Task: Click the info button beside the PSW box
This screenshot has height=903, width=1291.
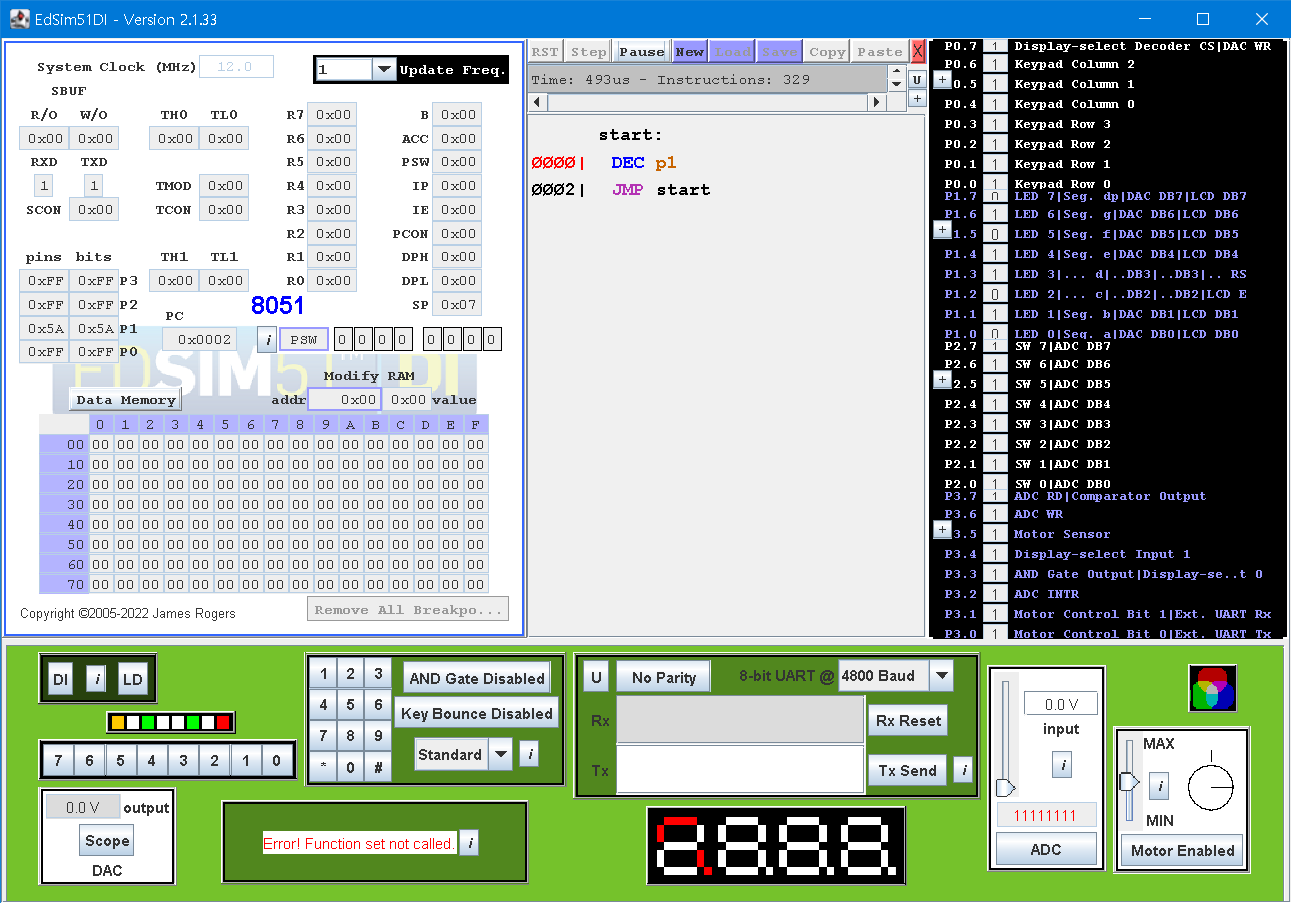Action: click(x=267, y=340)
